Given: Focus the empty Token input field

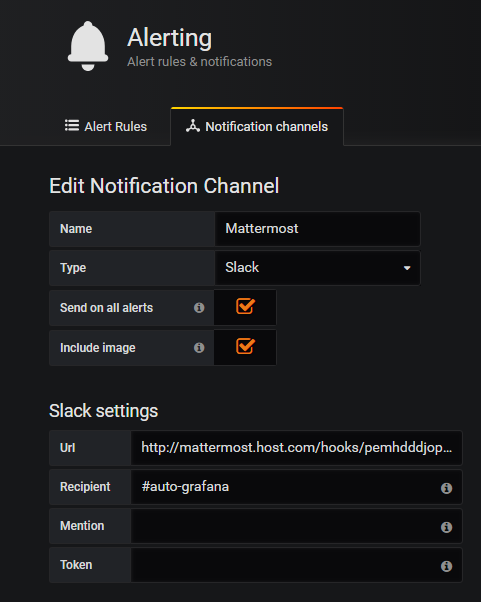Looking at the screenshot, I should pyautogui.click(x=296, y=565).
